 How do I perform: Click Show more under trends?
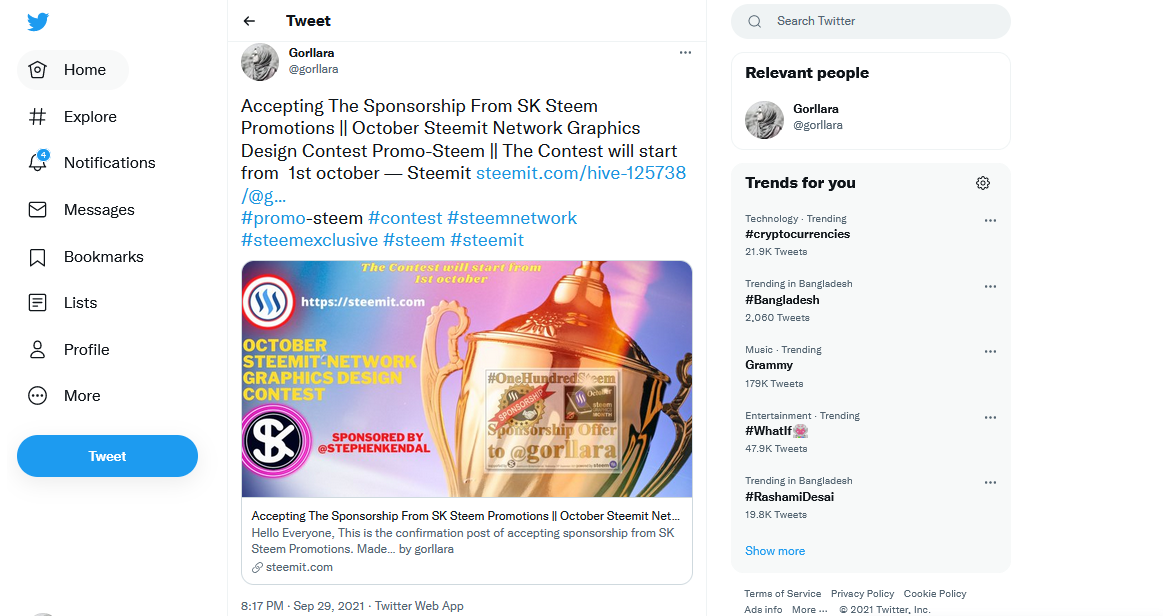click(x=774, y=551)
